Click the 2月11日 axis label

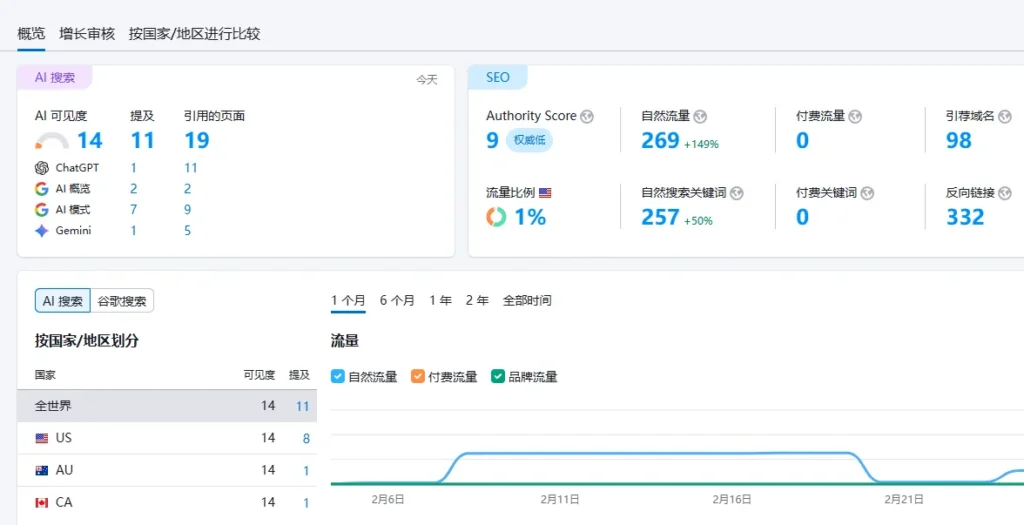560,500
